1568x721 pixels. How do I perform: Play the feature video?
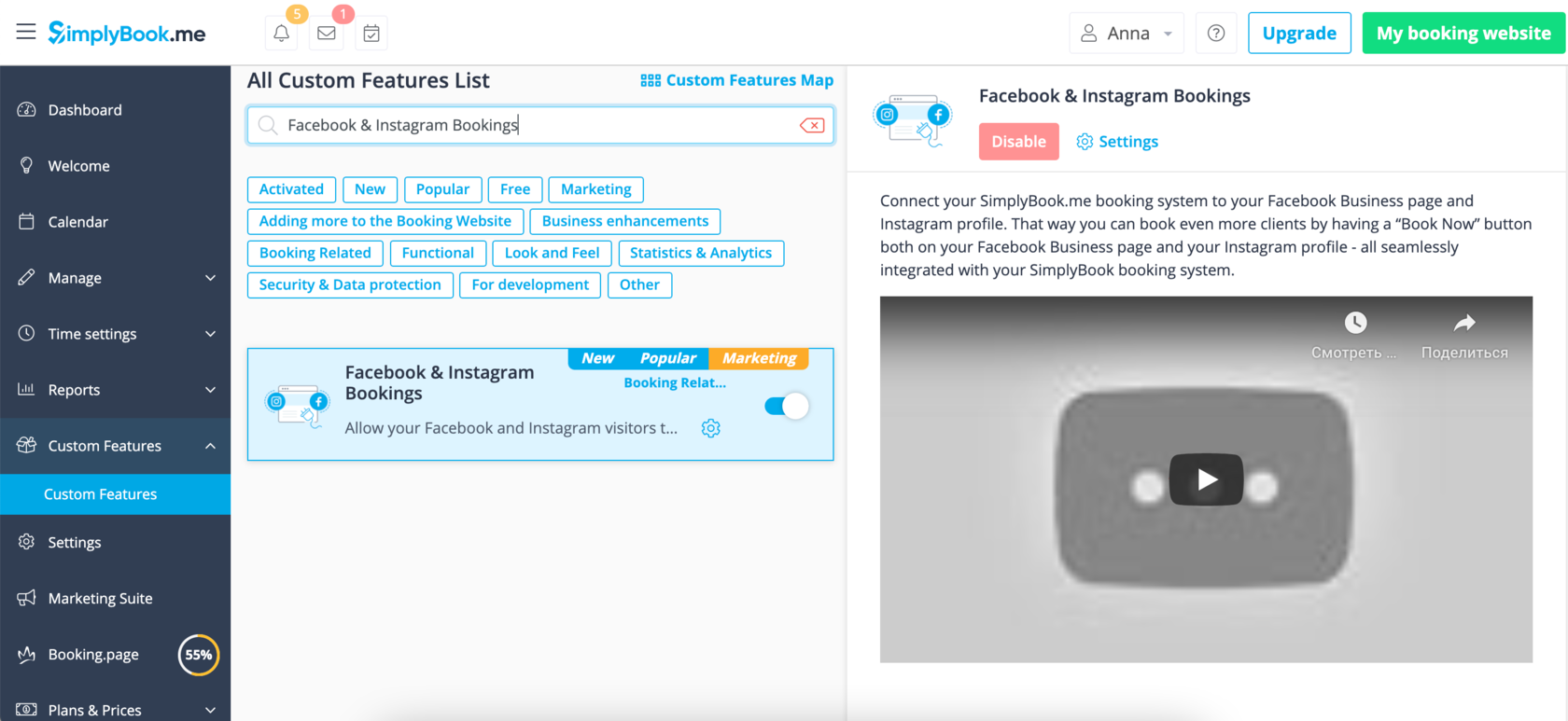1206,479
